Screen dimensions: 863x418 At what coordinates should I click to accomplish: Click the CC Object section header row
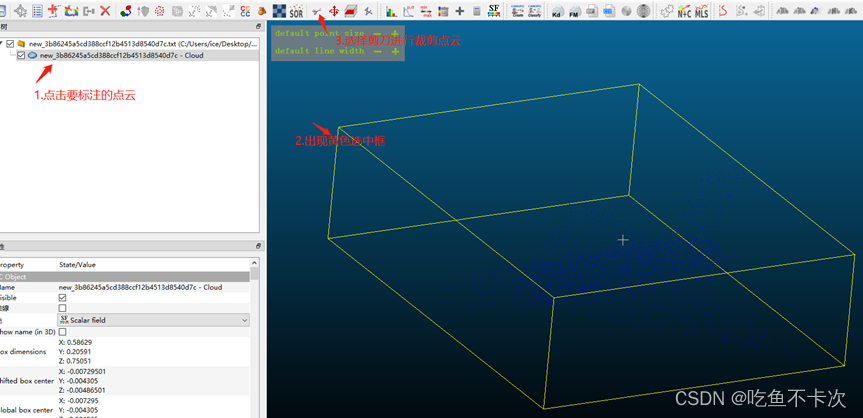[x=125, y=276]
